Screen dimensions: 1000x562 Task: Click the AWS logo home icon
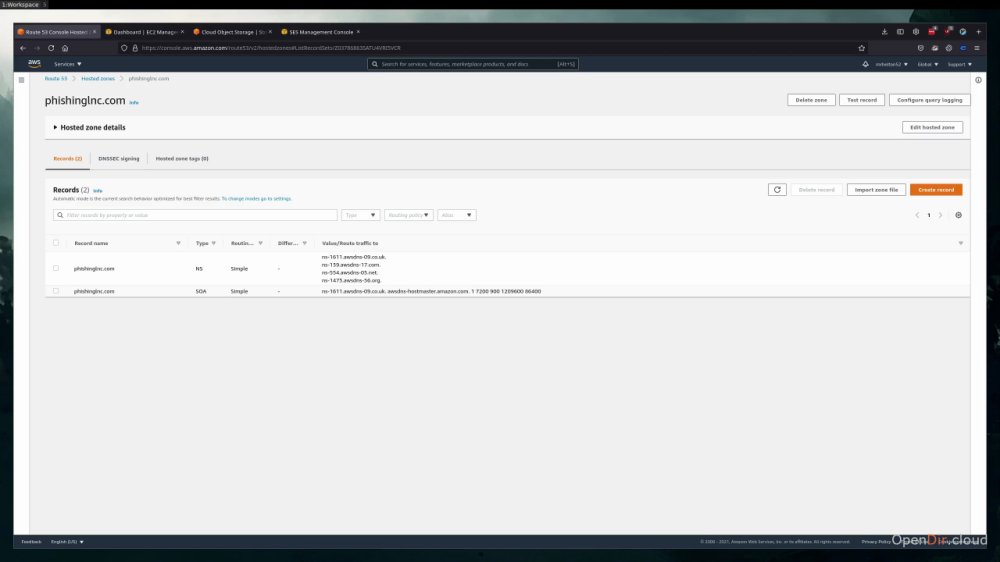34,64
